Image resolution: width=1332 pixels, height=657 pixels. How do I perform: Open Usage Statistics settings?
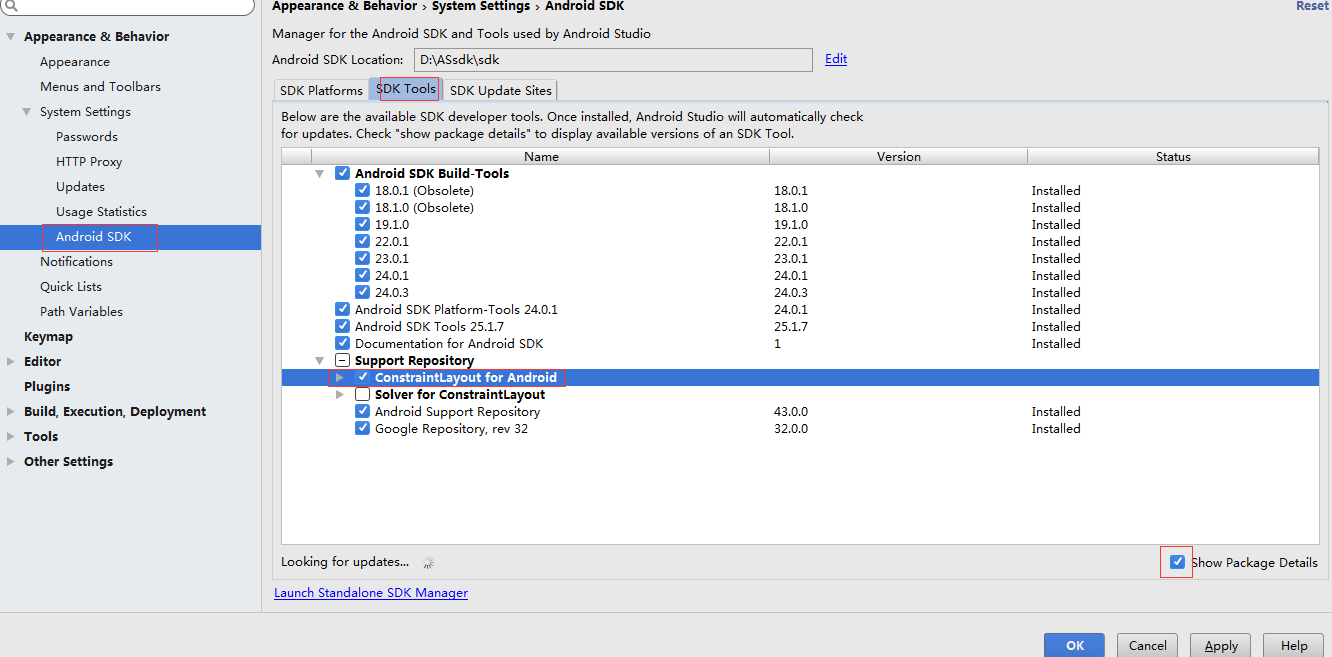[x=101, y=212]
